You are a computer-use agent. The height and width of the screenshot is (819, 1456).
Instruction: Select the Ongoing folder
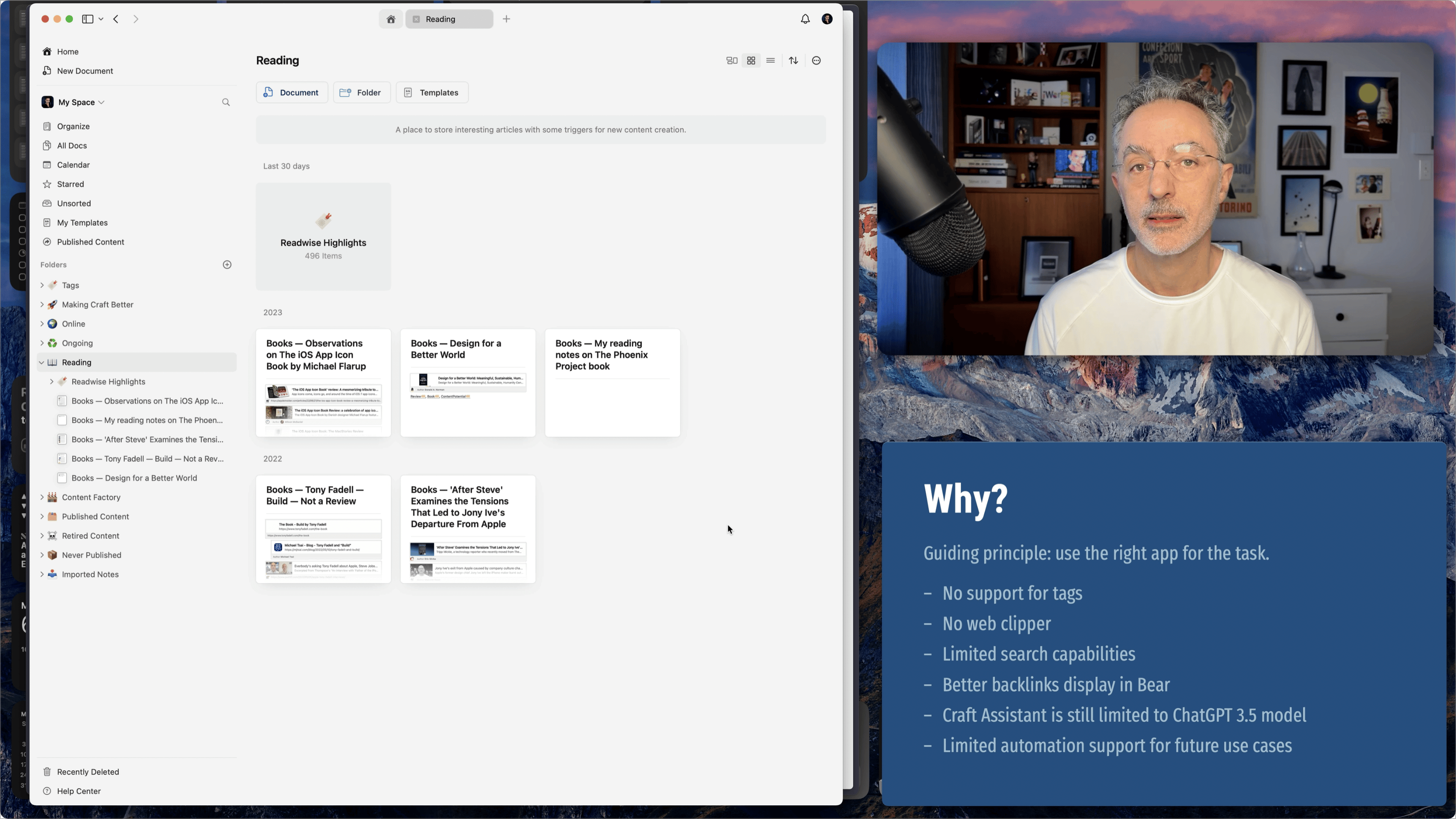click(x=137, y=343)
